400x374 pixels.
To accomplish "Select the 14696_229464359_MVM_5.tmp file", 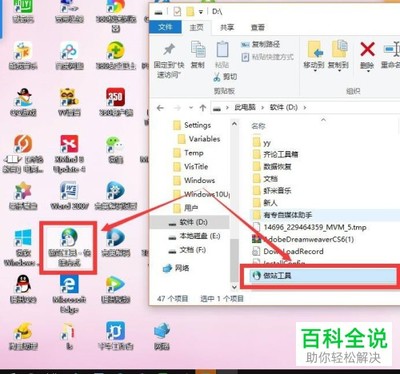I will (310, 227).
